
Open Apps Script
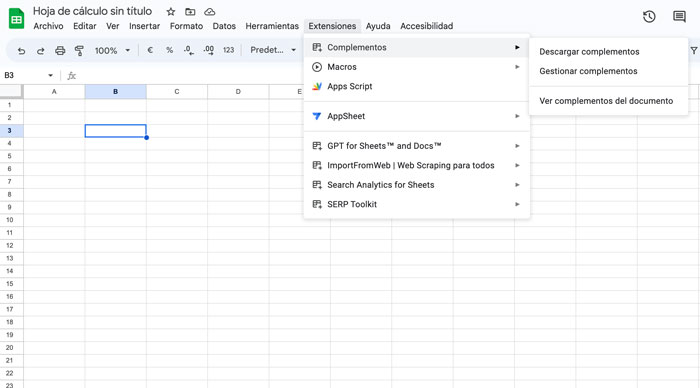click(417, 86)
